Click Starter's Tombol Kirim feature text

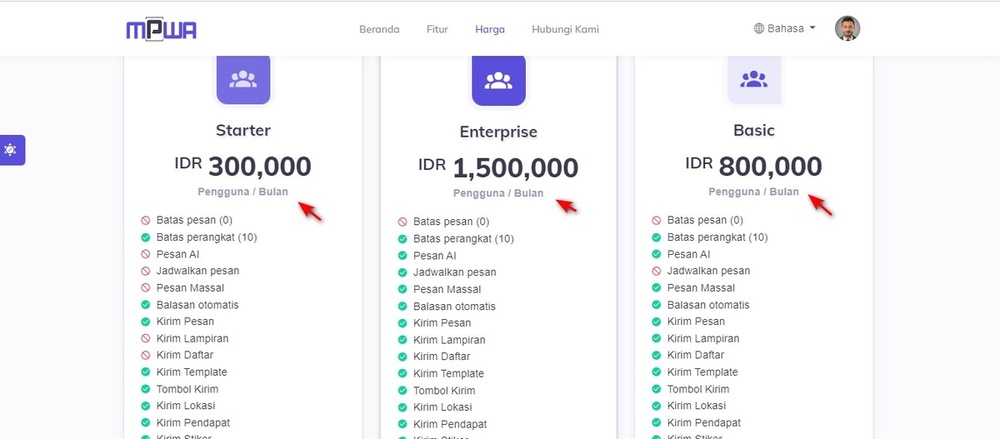click(188, 389)
